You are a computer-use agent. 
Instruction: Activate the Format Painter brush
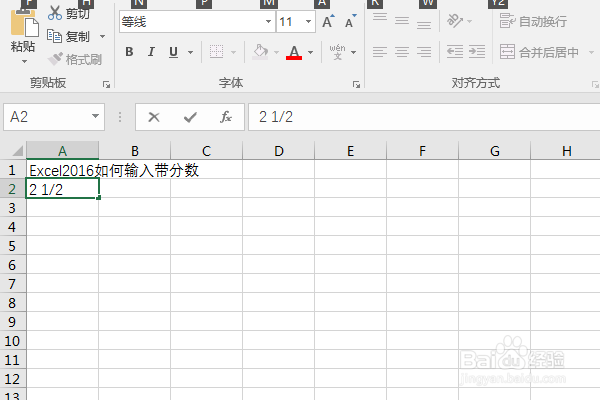point(75,59)
